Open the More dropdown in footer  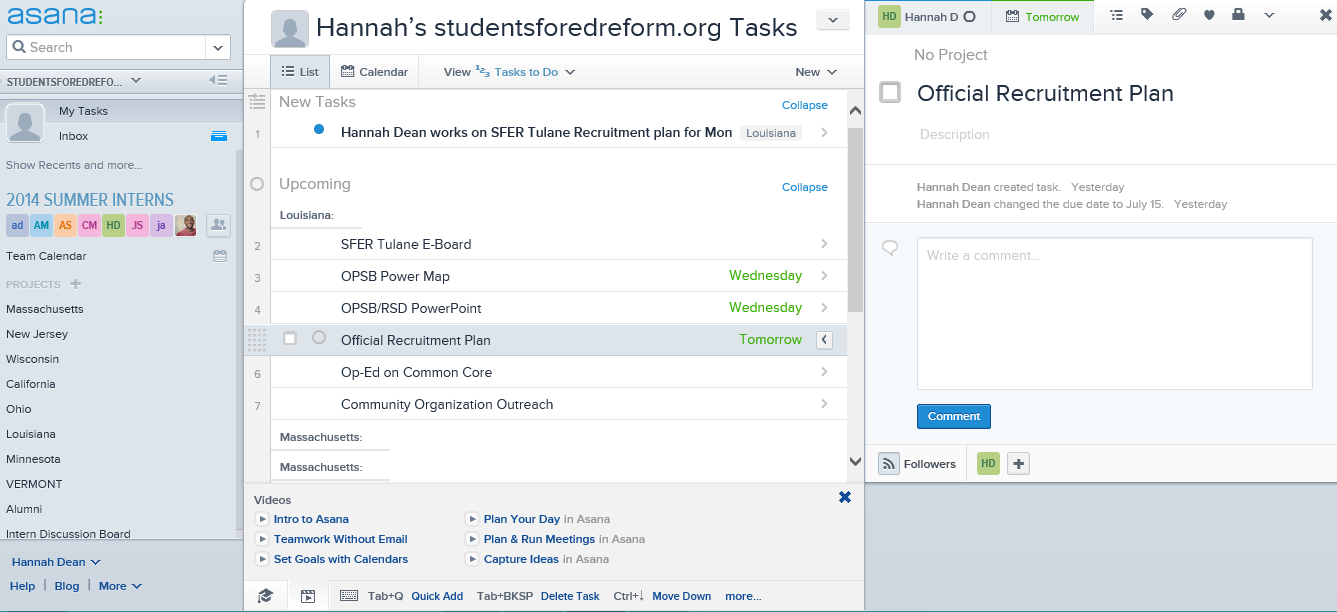point(120,586)
